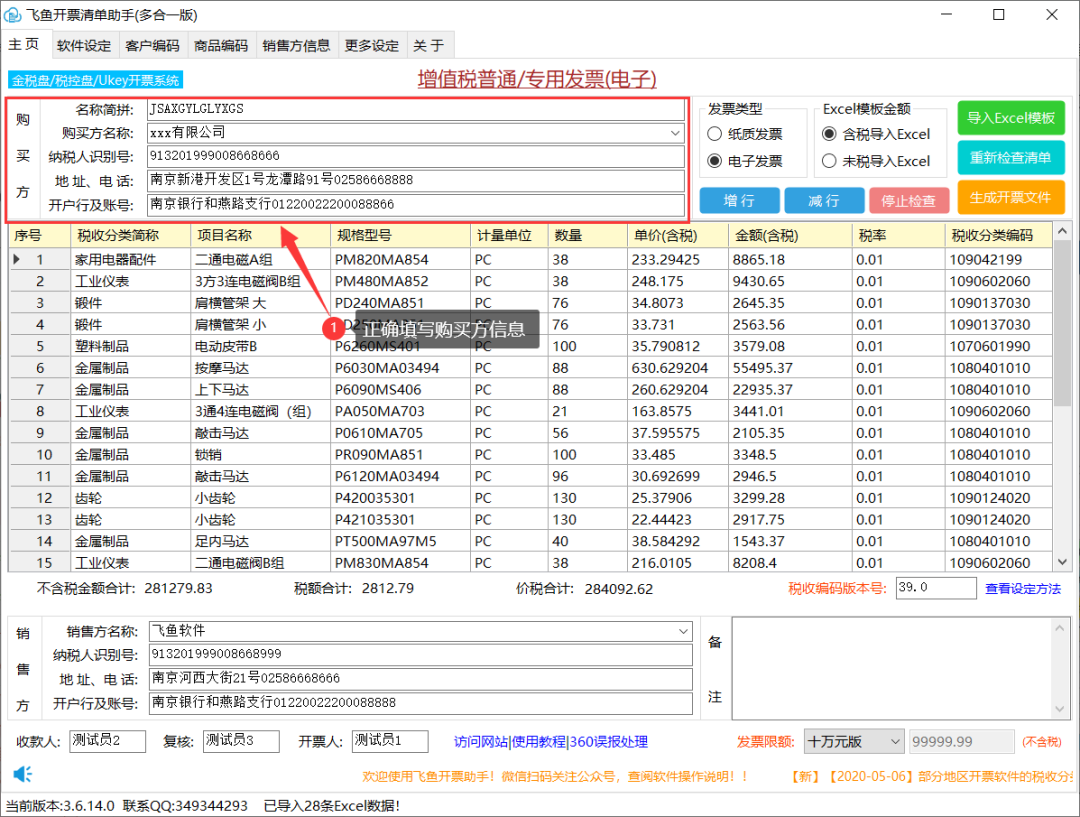Viewport: 1080px width, 817px height.
Task: Click the table vertical scrollbar thumb
Action: (x=1062, y=322)
